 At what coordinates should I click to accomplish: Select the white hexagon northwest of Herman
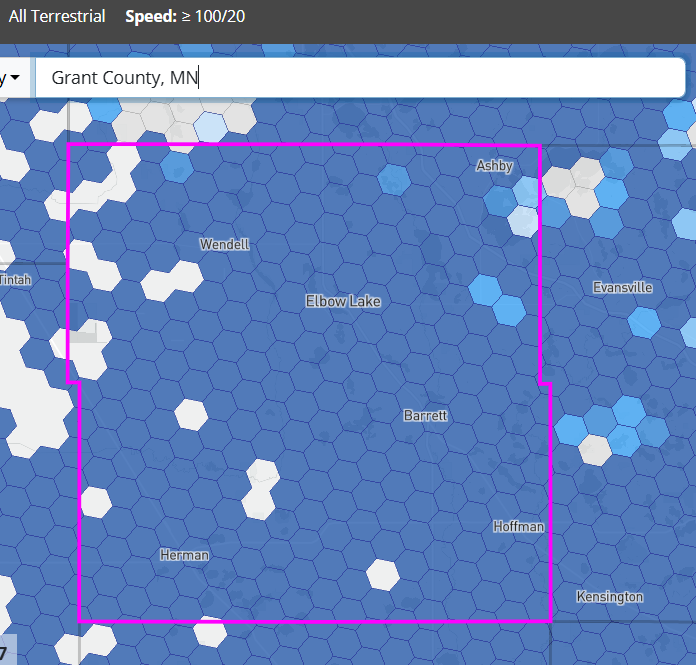[96, 502]
